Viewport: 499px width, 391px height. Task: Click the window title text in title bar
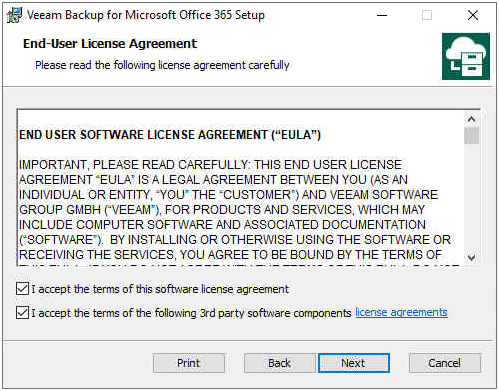pyautogui.click(x=146, y=15)
